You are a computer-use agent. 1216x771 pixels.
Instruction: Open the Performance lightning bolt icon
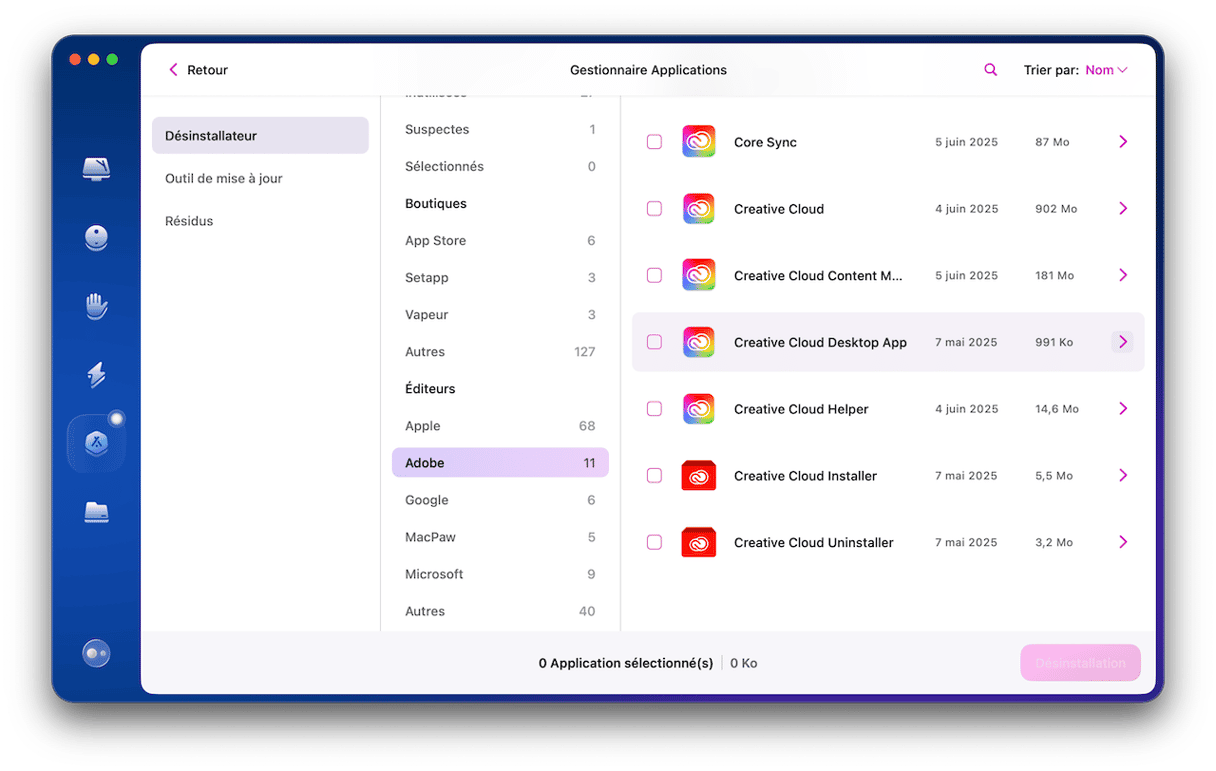96,374
